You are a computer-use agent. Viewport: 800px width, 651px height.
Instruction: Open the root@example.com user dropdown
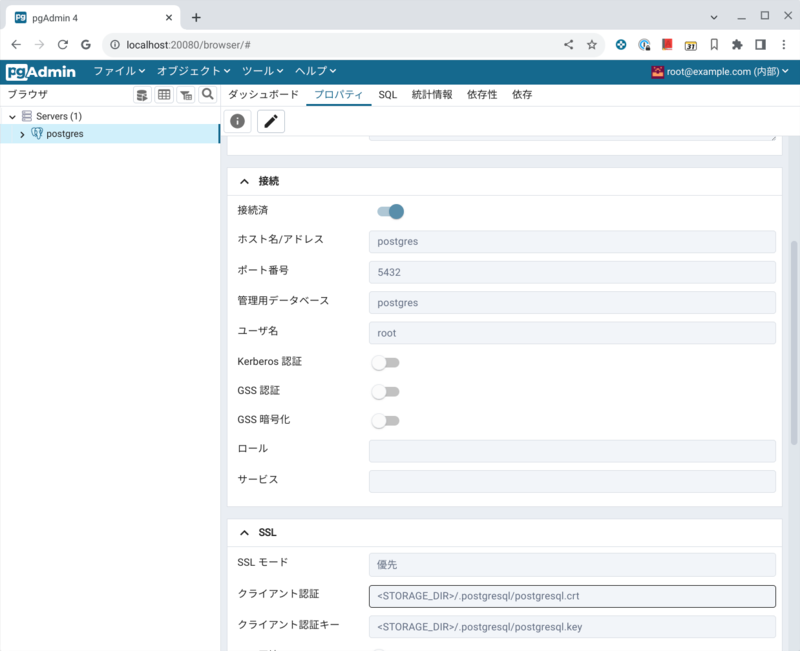(x=720, y=71)
